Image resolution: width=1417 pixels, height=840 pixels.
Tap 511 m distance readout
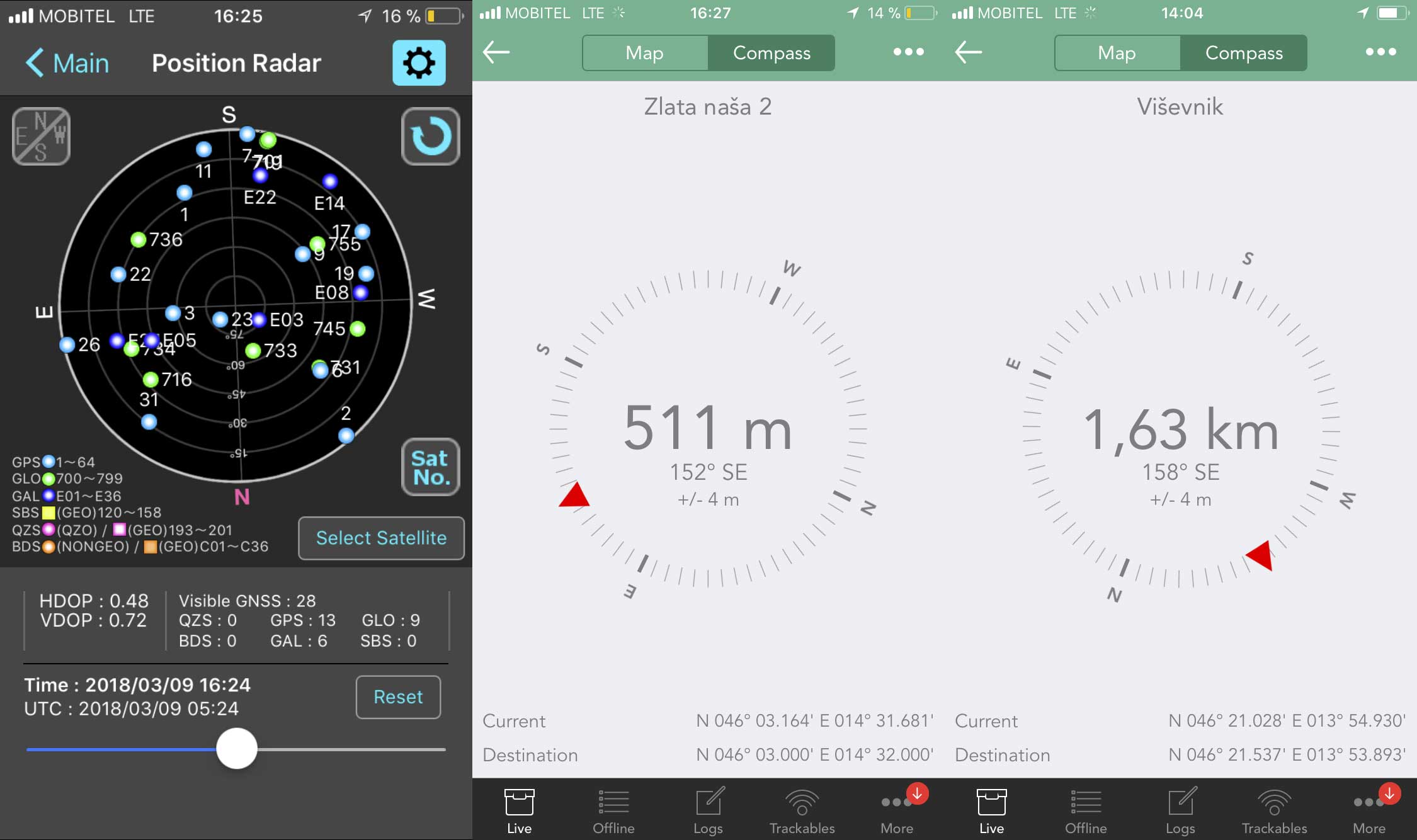tap(708, 429)
